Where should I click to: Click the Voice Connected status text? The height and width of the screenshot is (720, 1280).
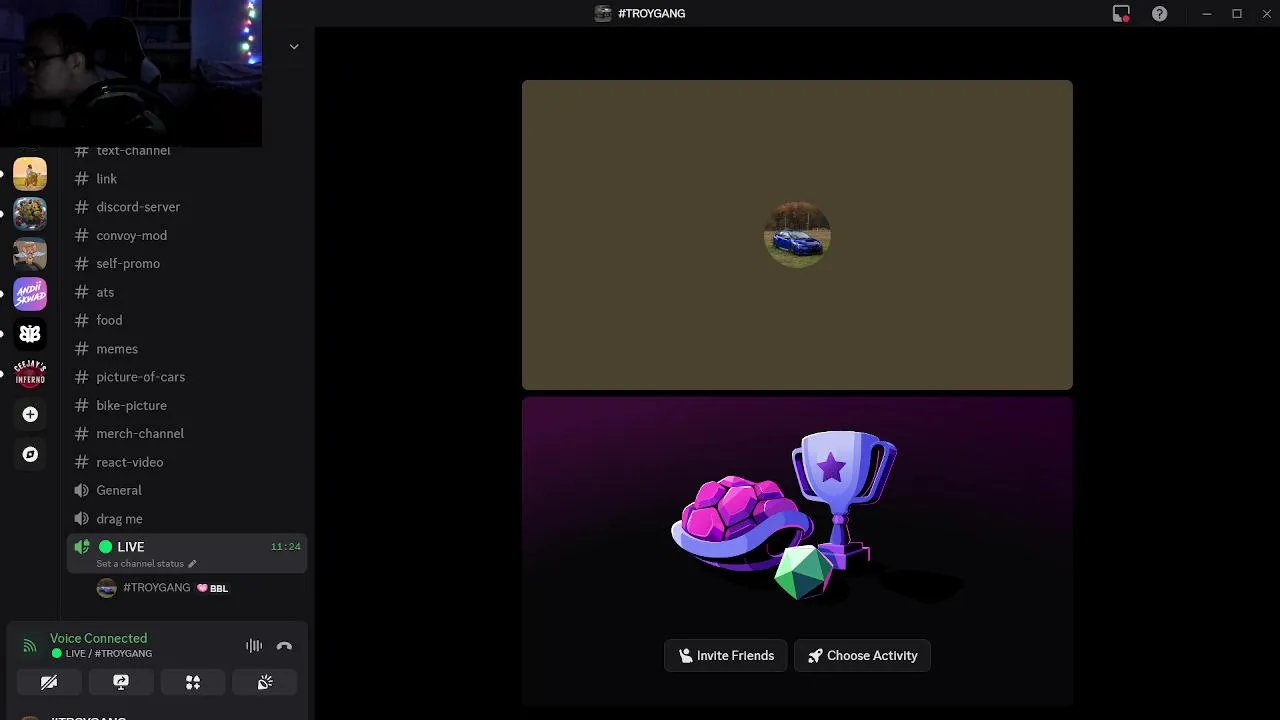(x=98, y=638)
